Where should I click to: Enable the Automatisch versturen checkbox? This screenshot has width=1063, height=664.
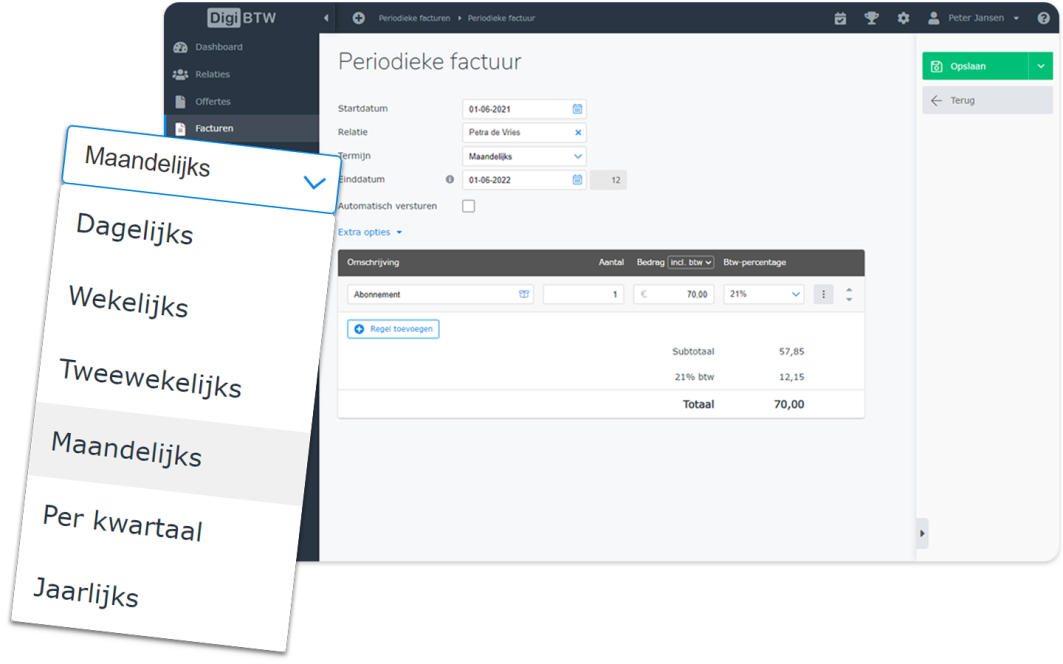coord(468,206)
